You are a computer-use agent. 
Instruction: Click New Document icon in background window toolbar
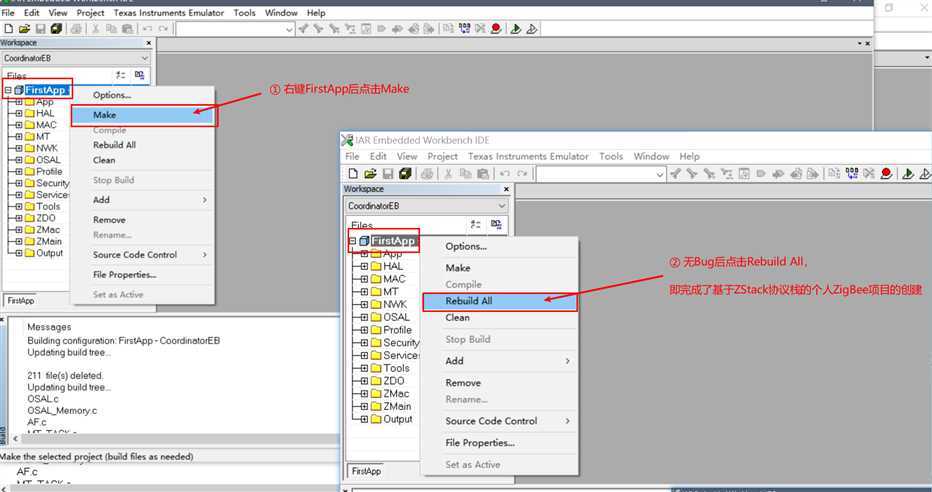(x=8, y=29)
